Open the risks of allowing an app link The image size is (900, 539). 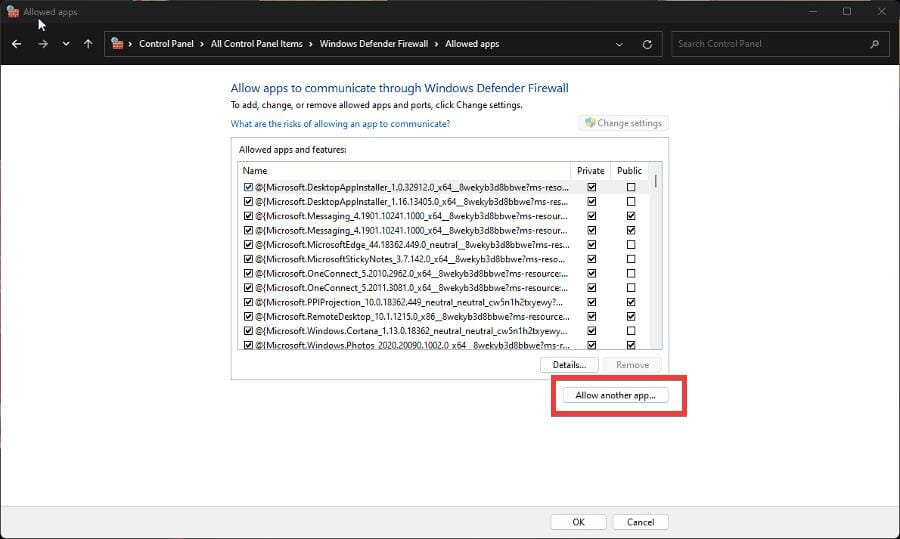(x=340, y=123)
